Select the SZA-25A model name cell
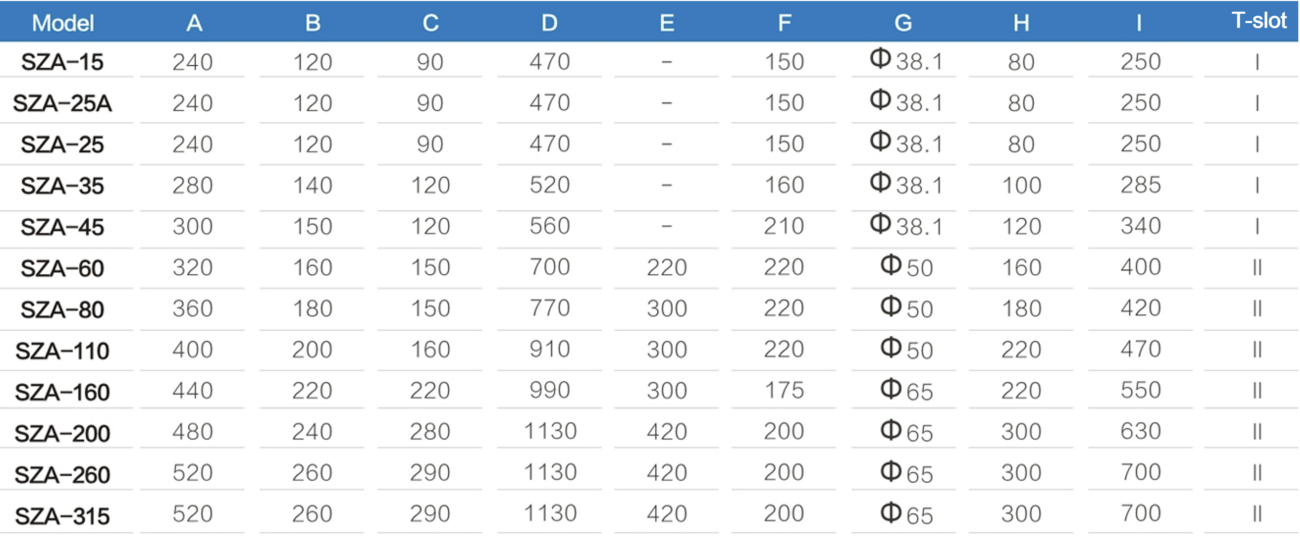 [62, 104]
